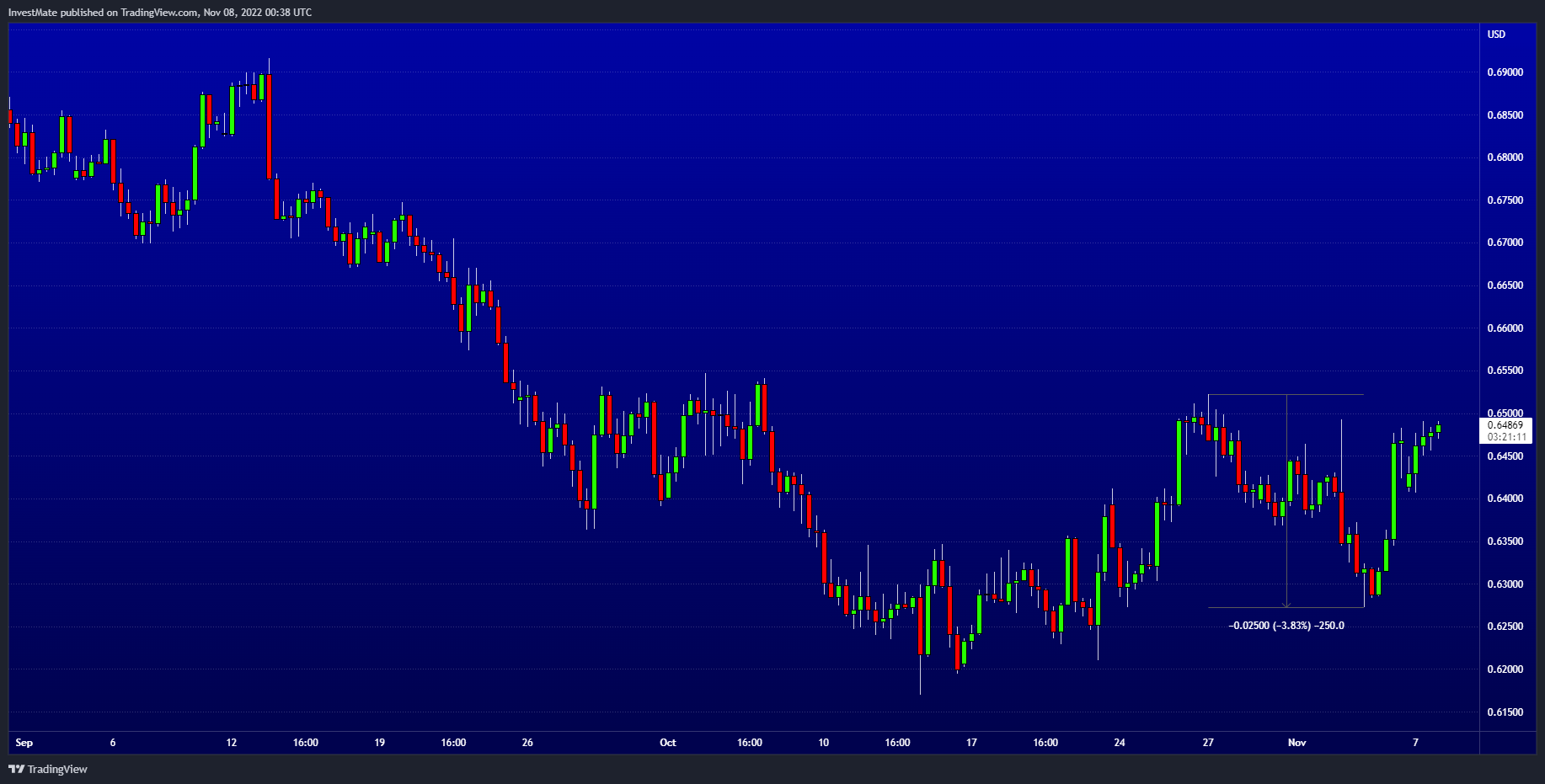1545x784 pixels.
Task: Click the 0.64000 price axis label
Action: 1505,499
